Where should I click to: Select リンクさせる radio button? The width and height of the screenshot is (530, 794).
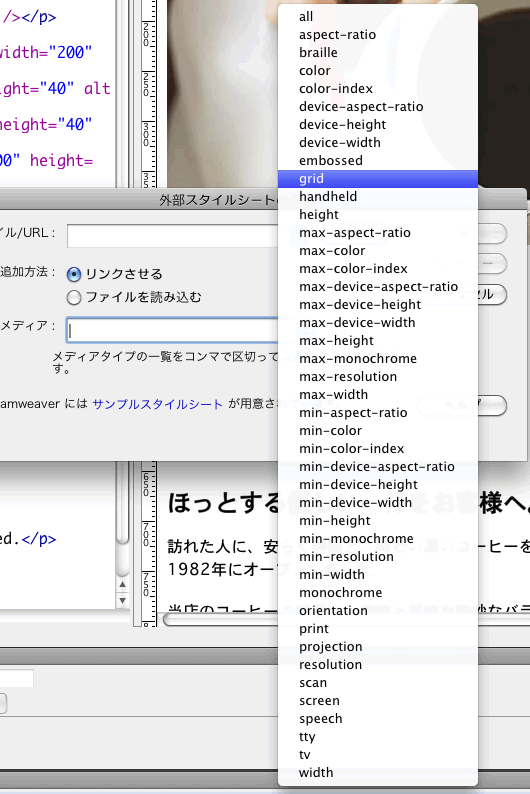tap(74, 274)
